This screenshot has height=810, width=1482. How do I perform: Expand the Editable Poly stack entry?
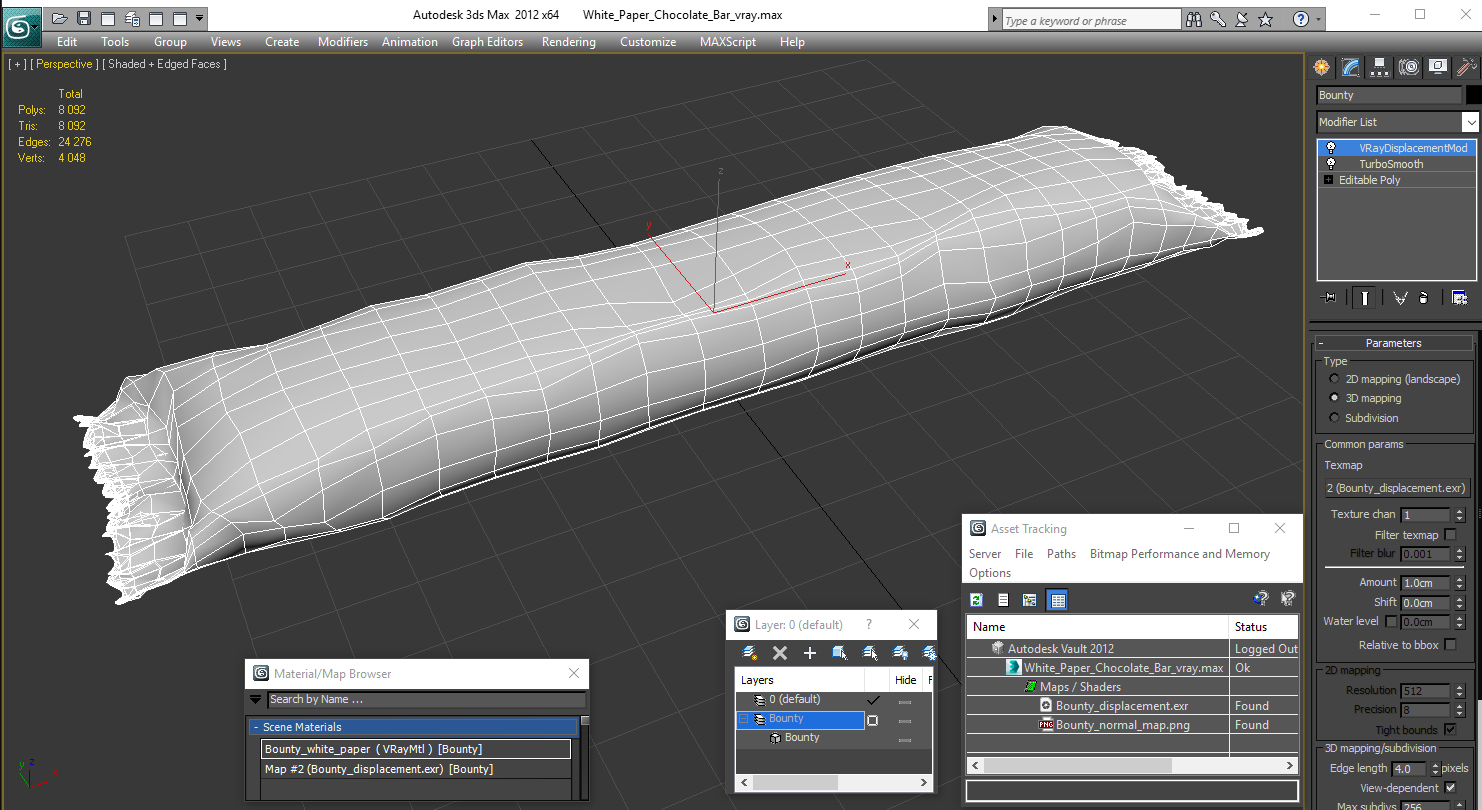pyautogui.click(x=1328, y=180)
